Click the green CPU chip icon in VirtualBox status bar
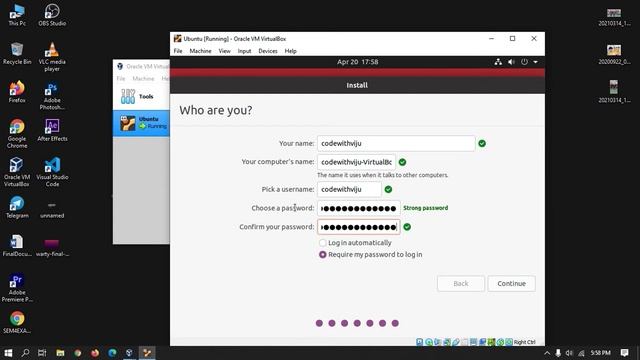Image resolution: width=640 pixels, height=360 pixels. click(x=491, y=342)
